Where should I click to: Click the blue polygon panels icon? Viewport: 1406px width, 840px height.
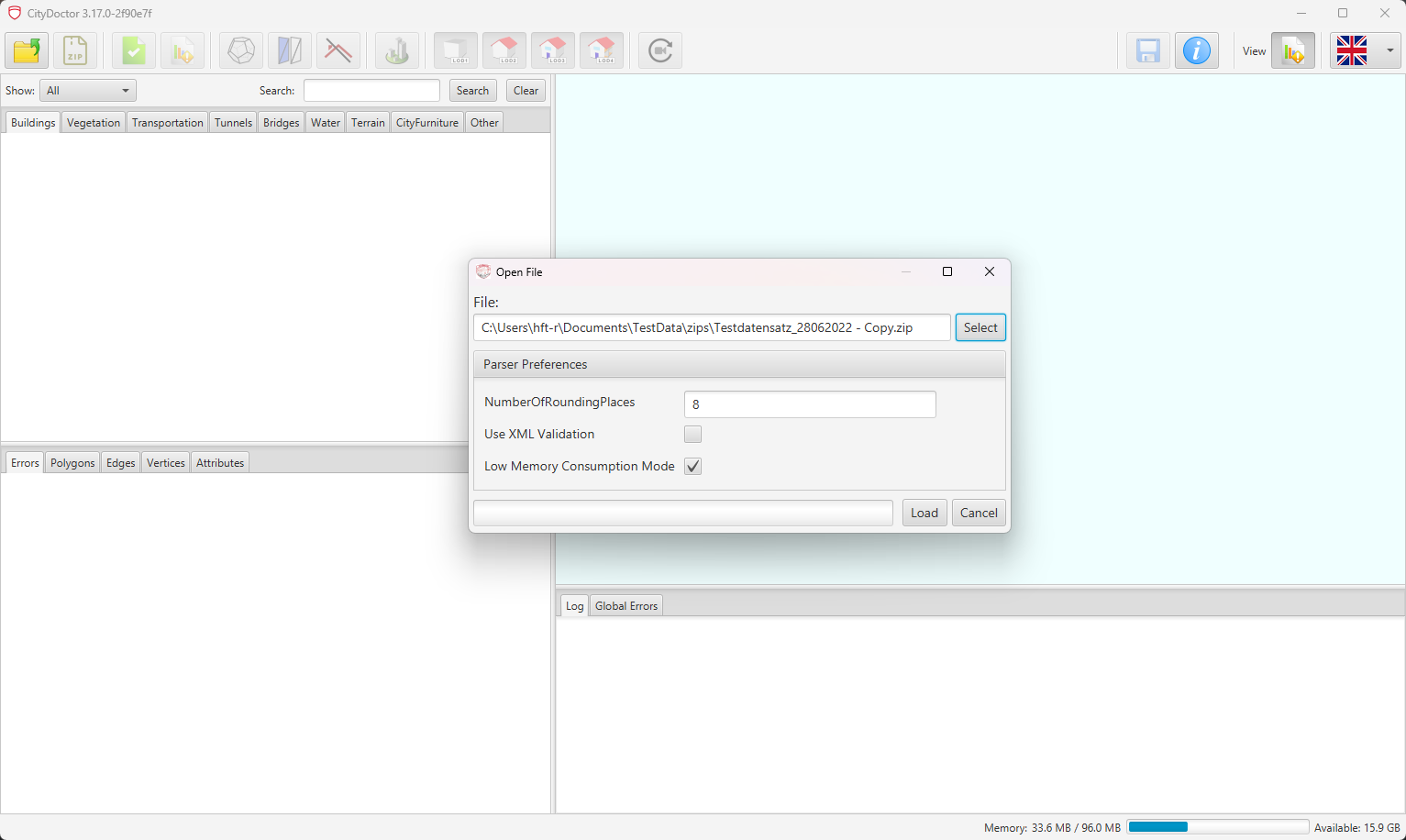pos(290,50)
